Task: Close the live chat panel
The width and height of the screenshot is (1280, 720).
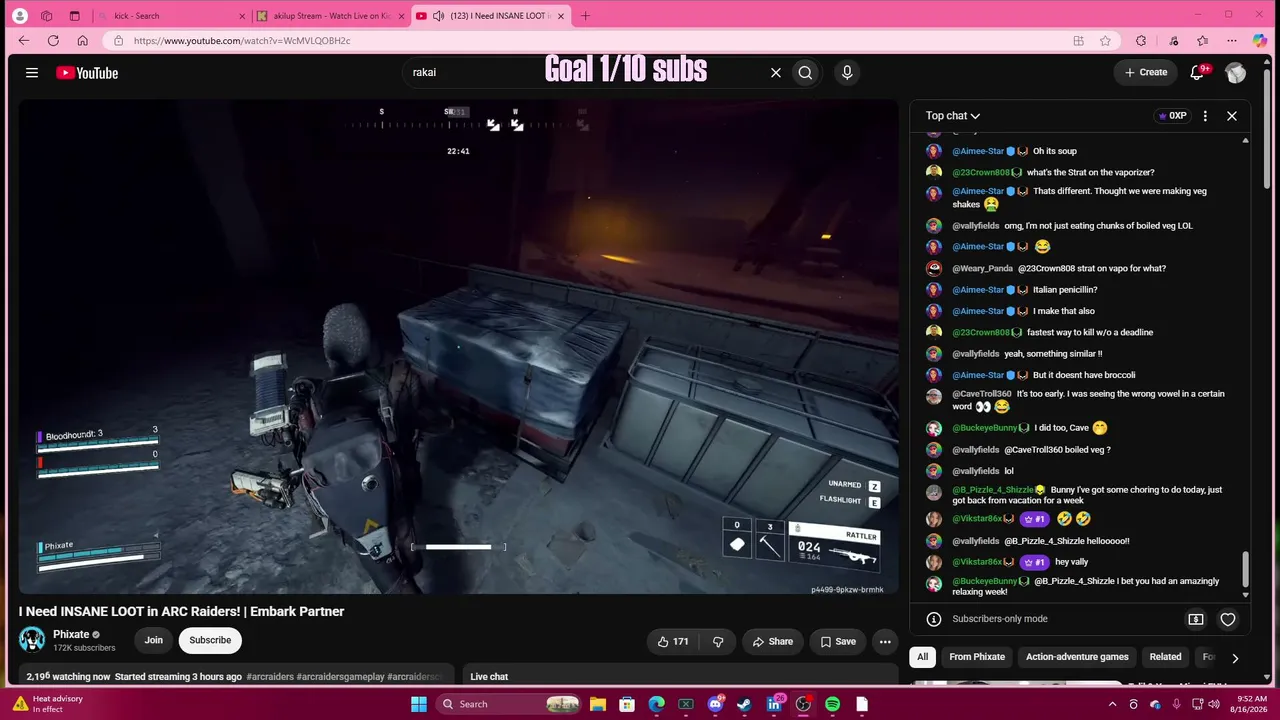Action: click(1232, 116)
